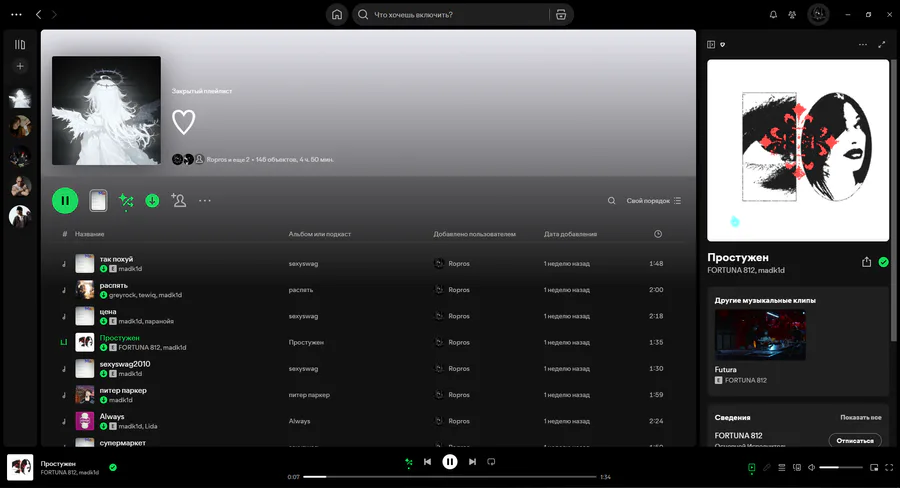Open the Browse icon in search bar
900x488 pixels.
561,15
